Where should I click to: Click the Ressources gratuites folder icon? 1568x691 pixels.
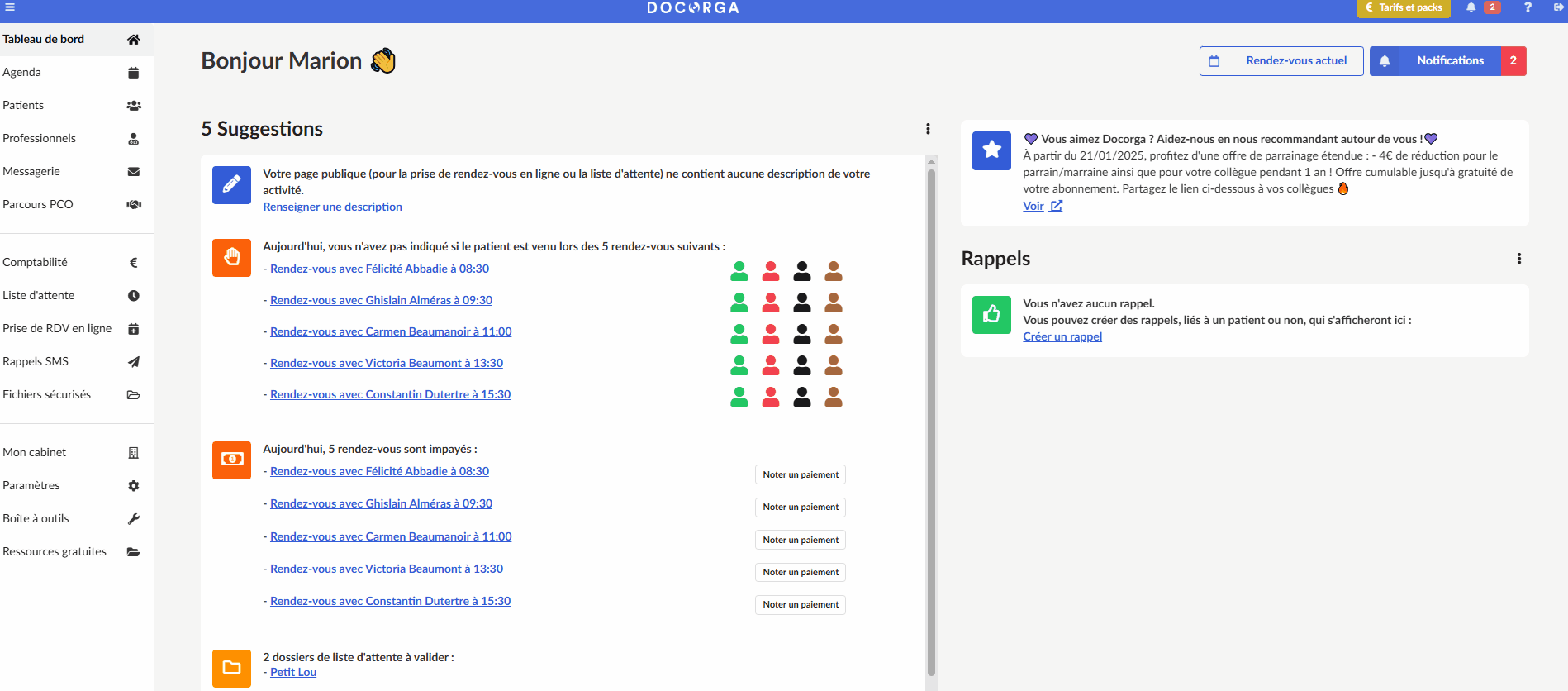[134, 552]
